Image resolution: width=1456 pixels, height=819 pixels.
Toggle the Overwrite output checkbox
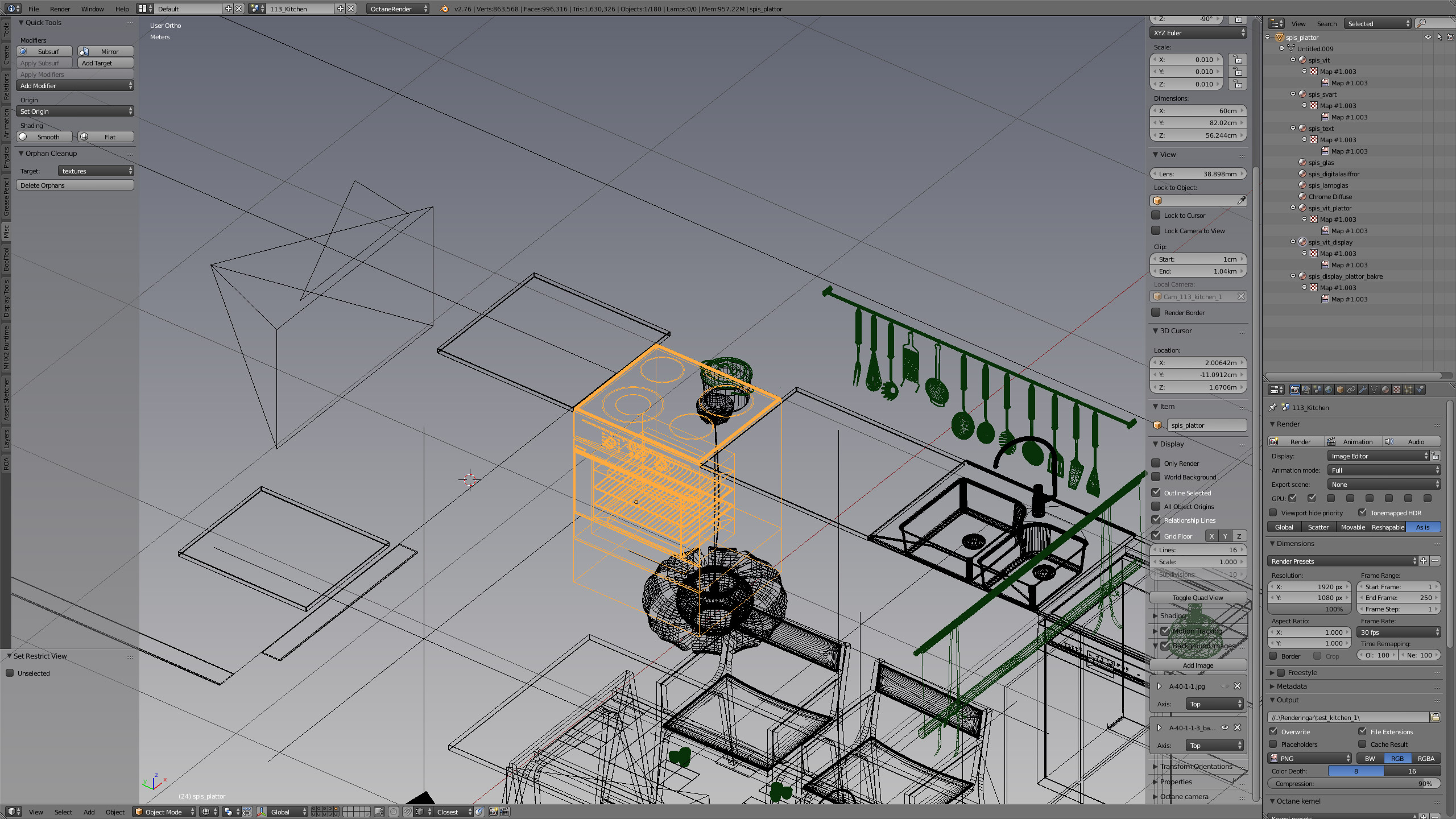(1274, 731)
